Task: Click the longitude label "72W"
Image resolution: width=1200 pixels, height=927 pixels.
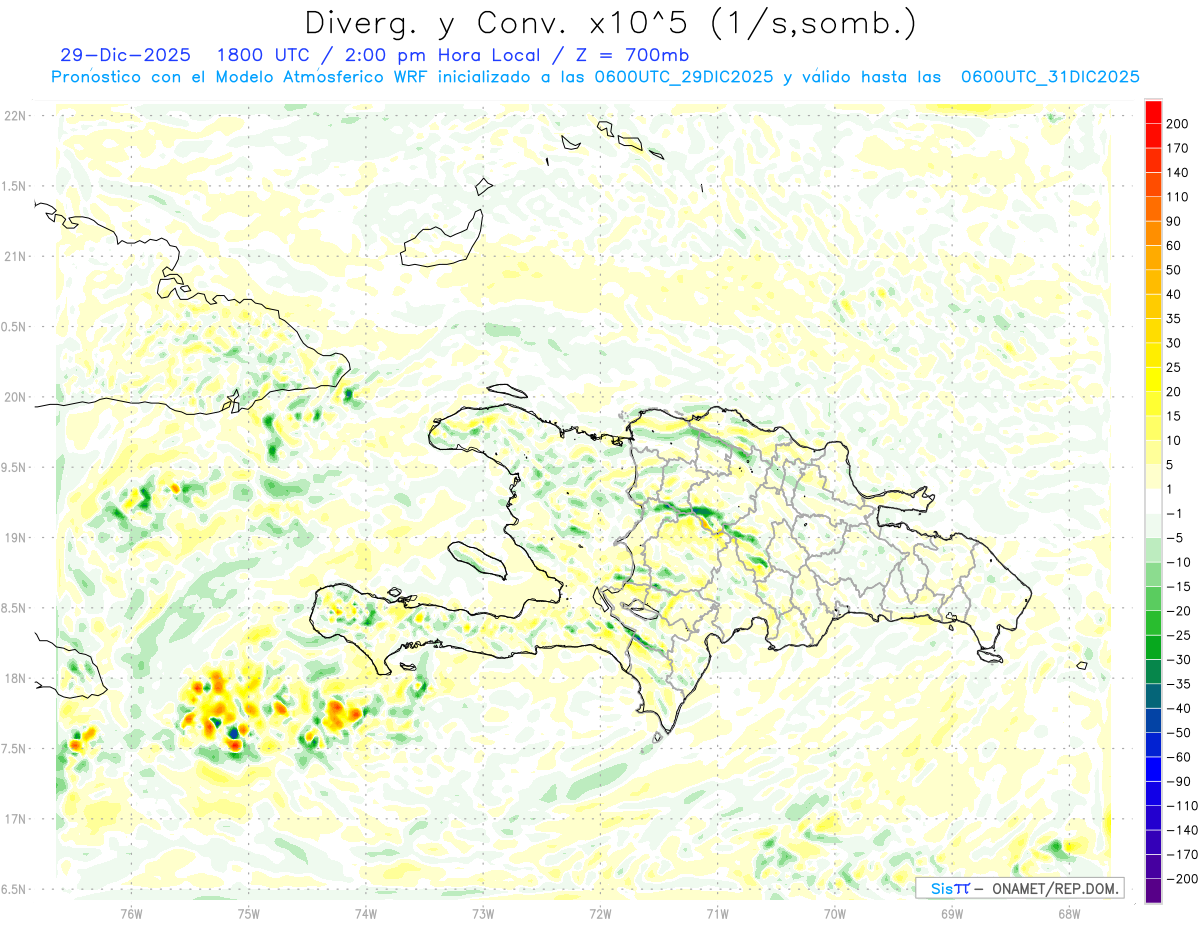Action: pos(600,914)
